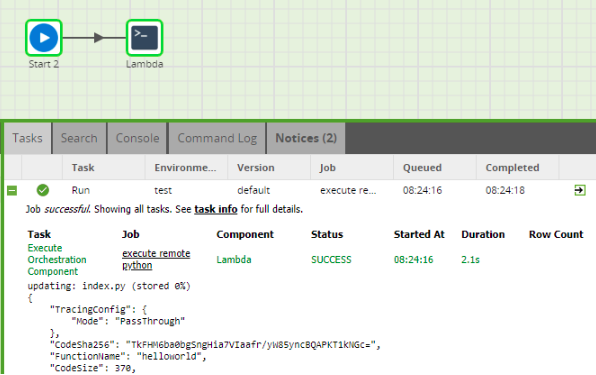
Task: Open the Command Log tab
Action: tap(217, 138)
